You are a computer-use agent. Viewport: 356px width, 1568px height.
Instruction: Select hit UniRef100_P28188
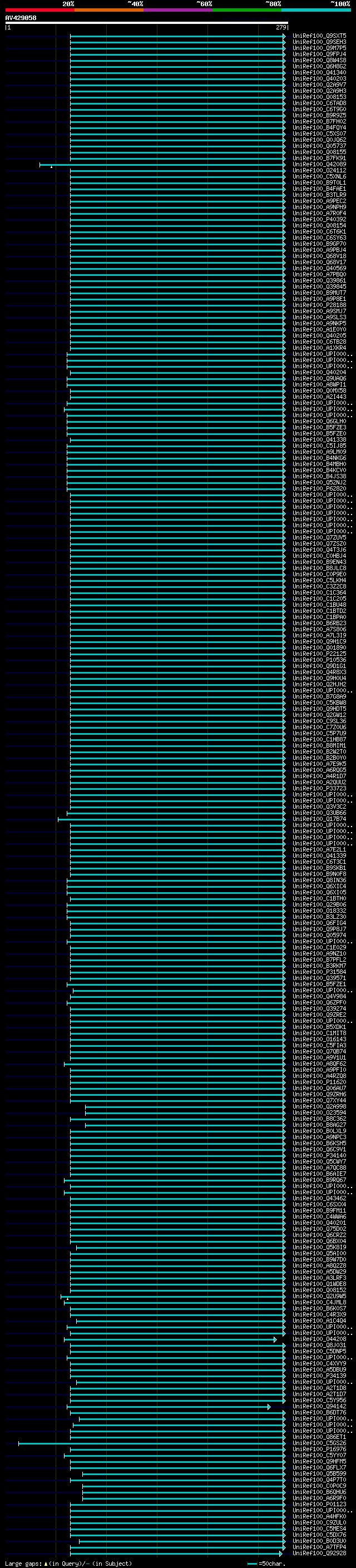click(319, 305)
